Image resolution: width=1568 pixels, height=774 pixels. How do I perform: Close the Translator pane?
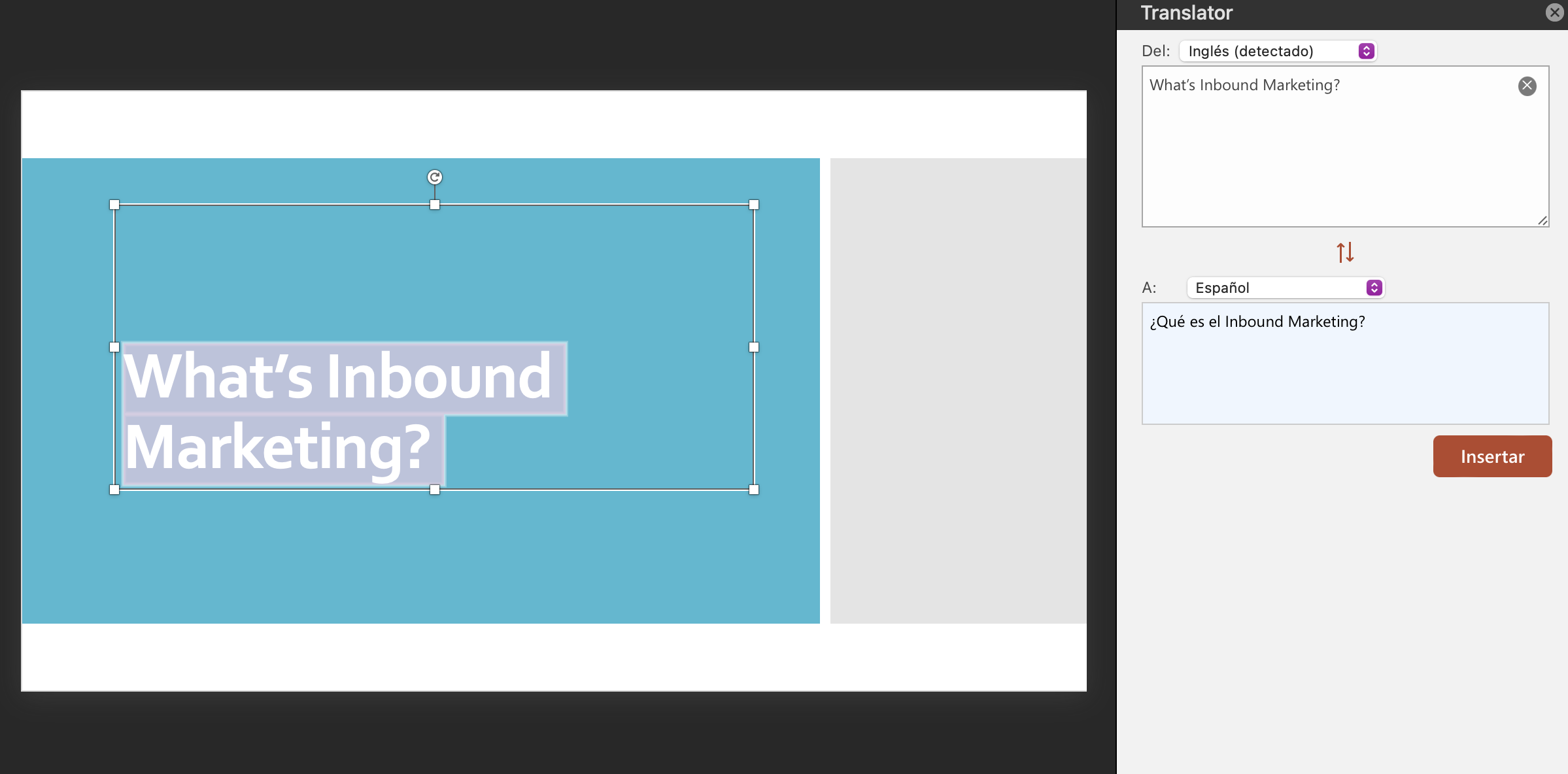1554,12
